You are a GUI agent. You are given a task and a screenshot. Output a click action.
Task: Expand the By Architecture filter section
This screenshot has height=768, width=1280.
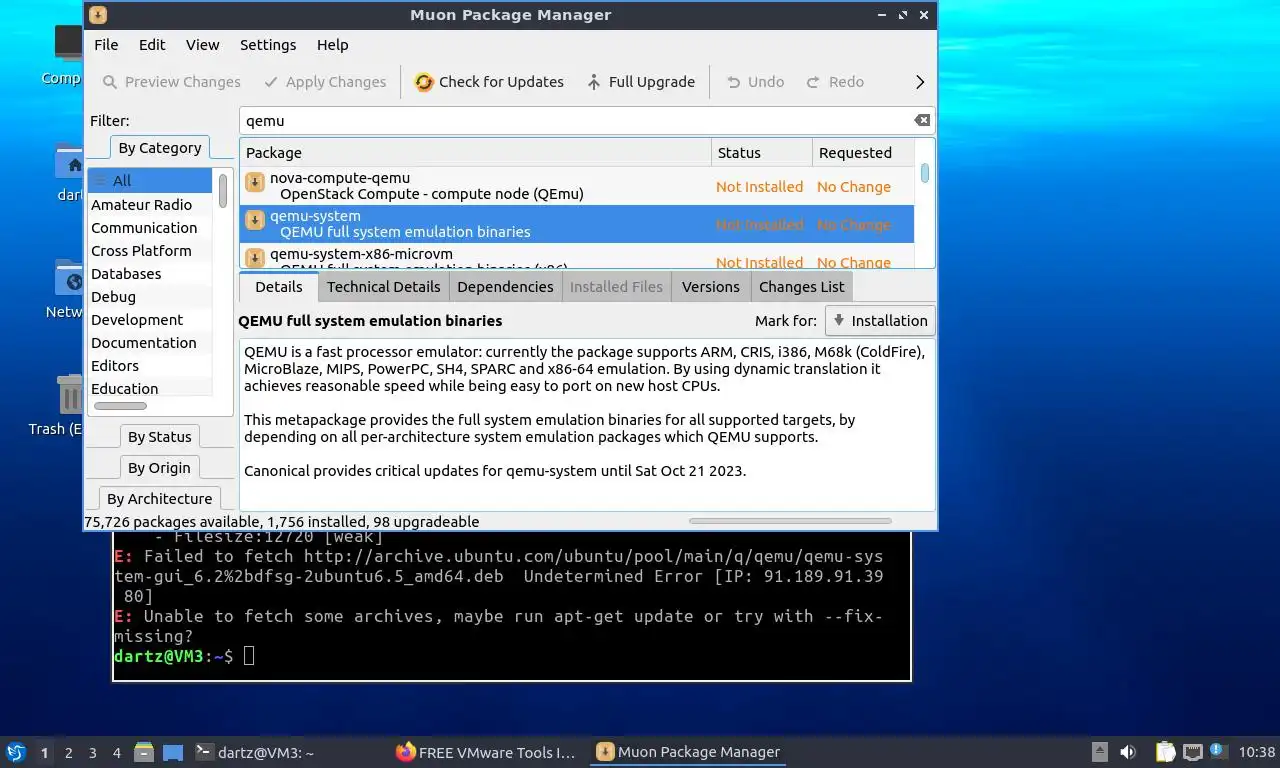click(x=160, y=499)
